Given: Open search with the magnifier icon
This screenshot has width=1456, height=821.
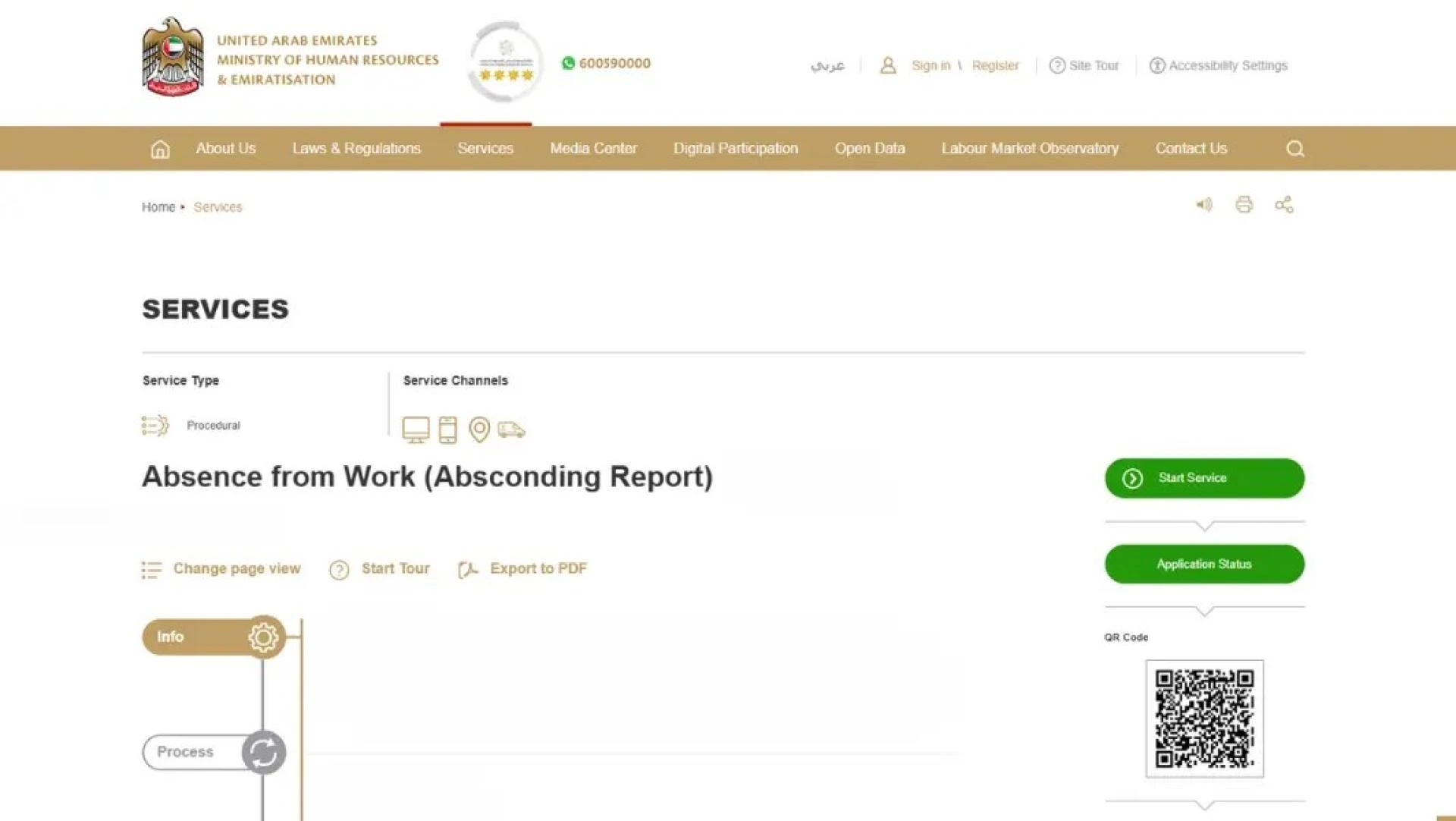Looking at the screenshot, I should (1294, 149).
